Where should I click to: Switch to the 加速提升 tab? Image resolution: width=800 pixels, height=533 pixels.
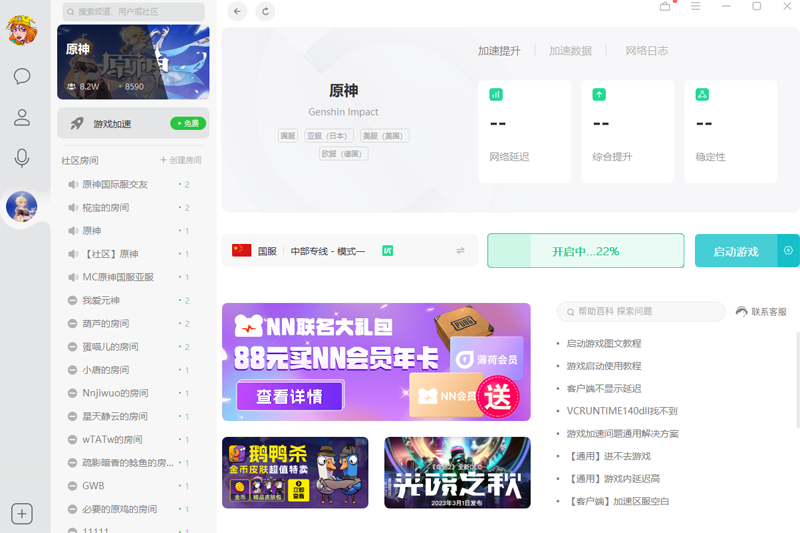[499, 50]
